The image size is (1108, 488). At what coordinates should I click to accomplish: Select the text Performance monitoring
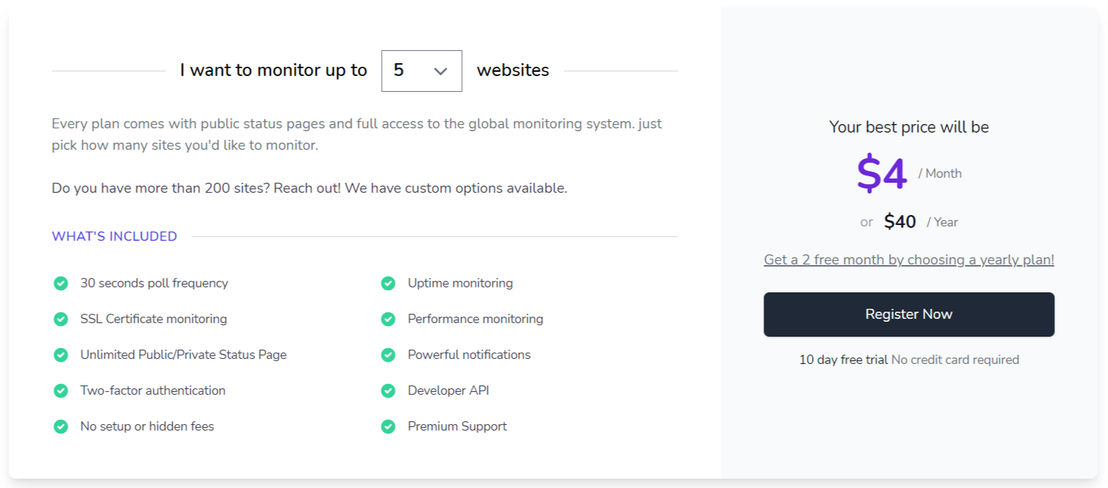click(476, 319)
